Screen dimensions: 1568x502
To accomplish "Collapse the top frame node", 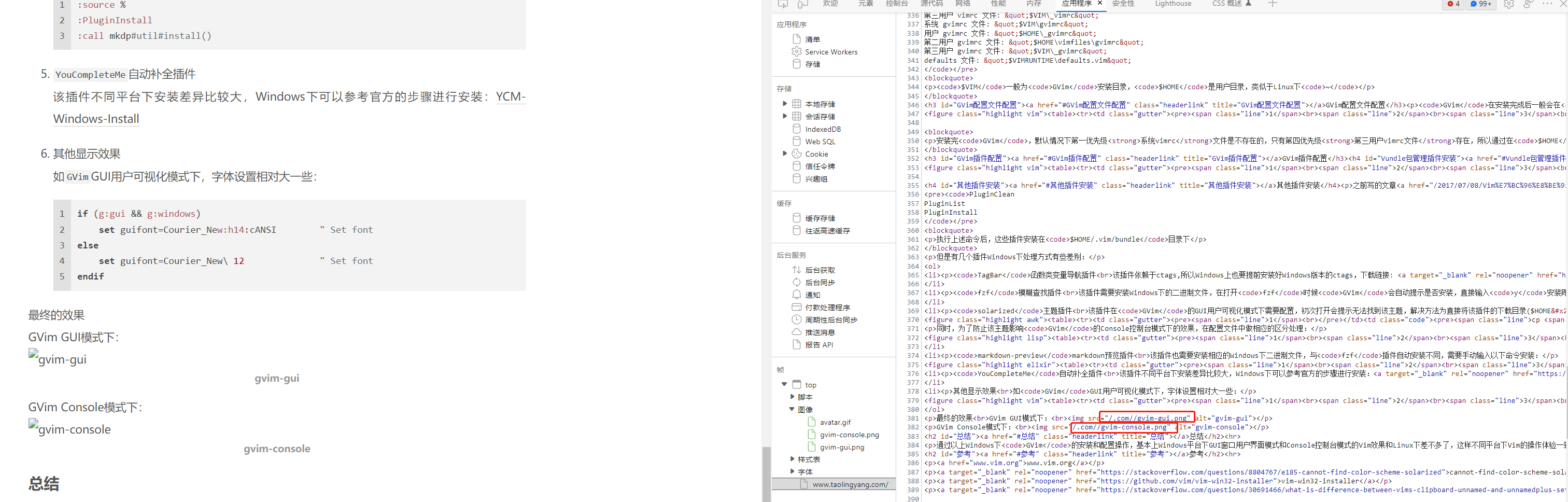I will point(785,384).
